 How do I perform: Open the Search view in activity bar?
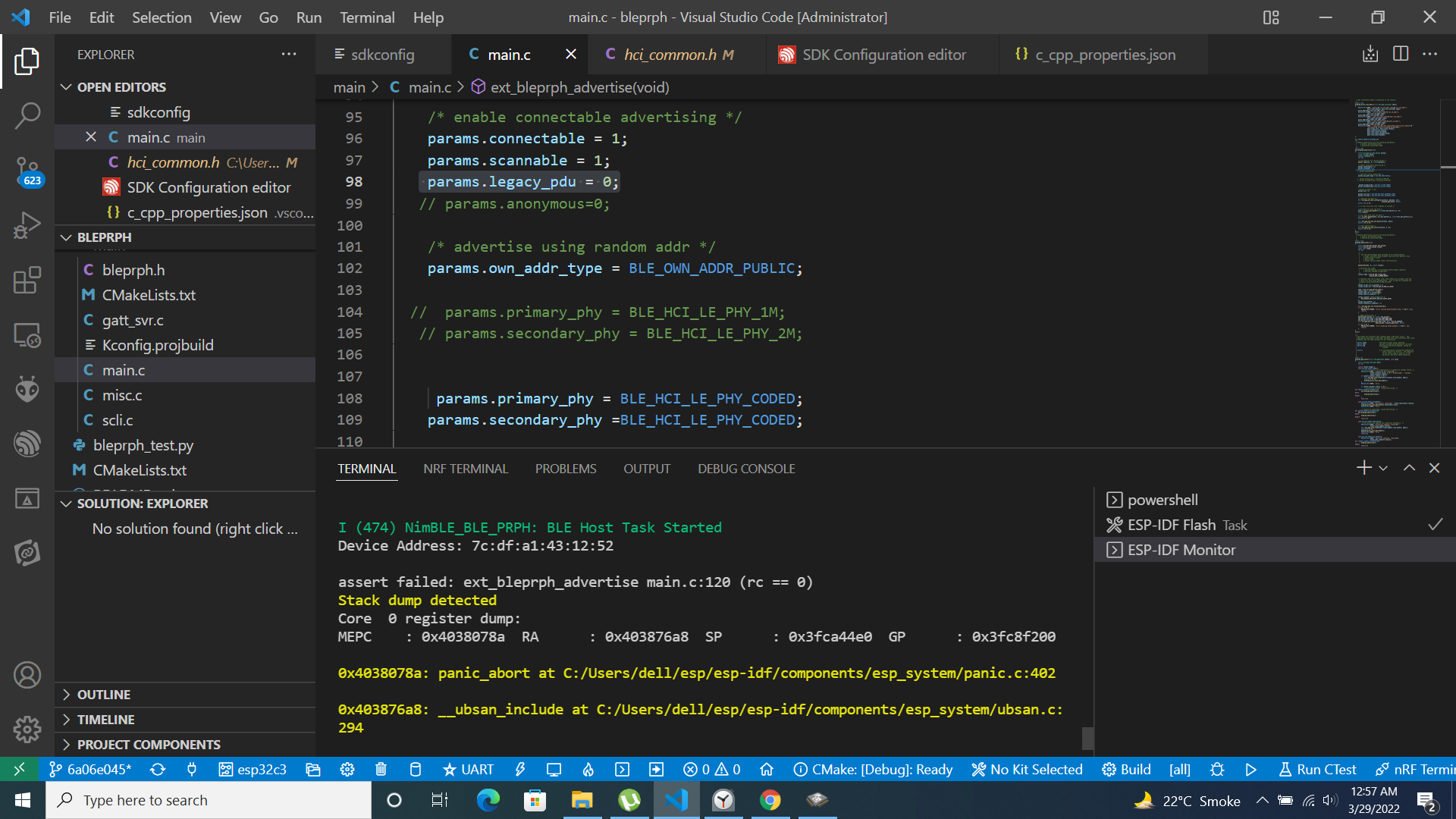[27, 116]
